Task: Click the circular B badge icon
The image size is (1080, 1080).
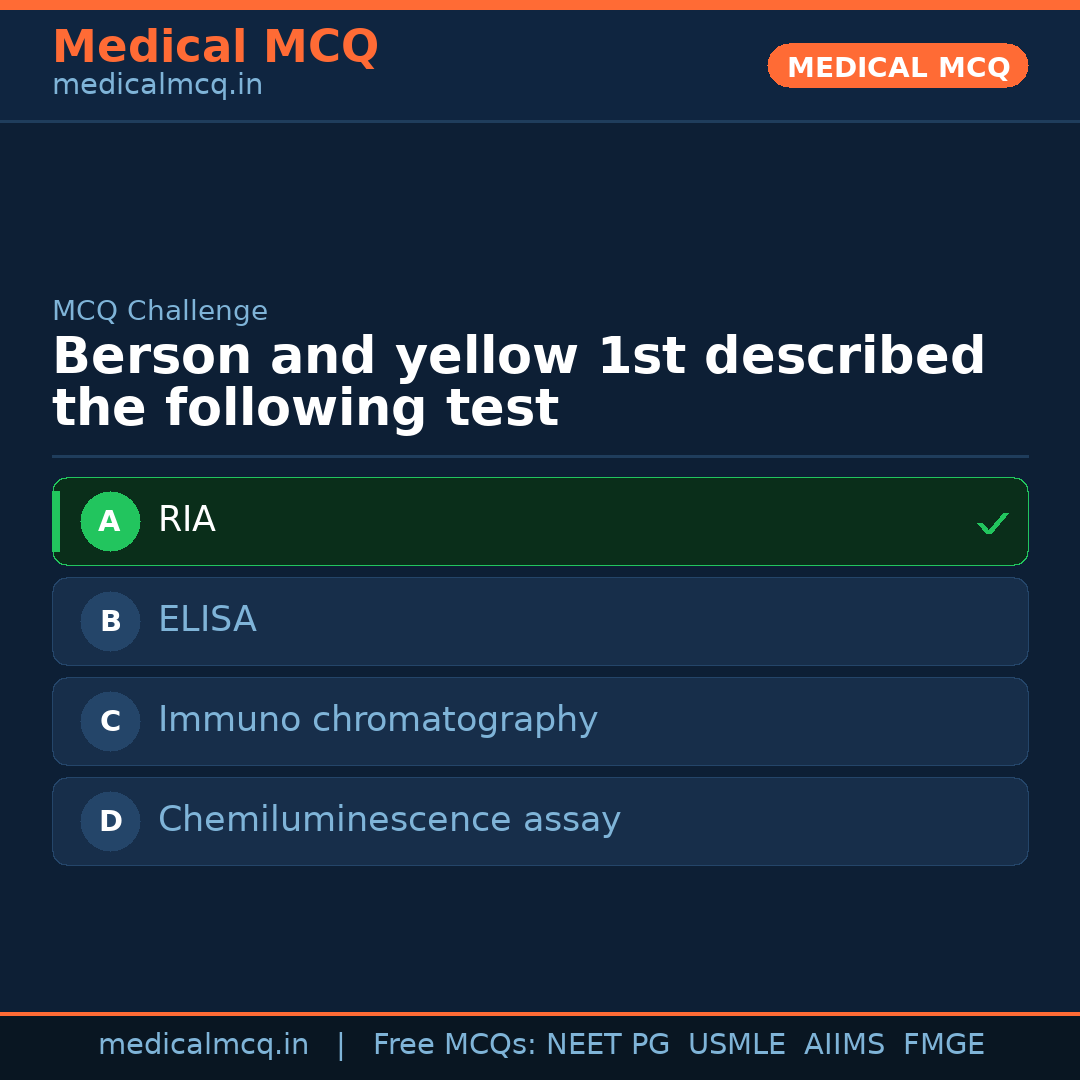Action: point(110,621)
